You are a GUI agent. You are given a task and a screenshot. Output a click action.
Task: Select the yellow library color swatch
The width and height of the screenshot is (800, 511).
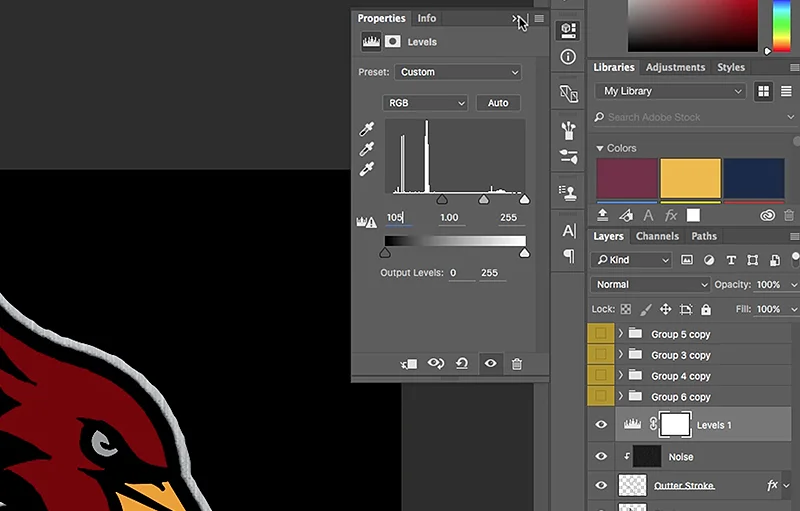click(690, 178)
